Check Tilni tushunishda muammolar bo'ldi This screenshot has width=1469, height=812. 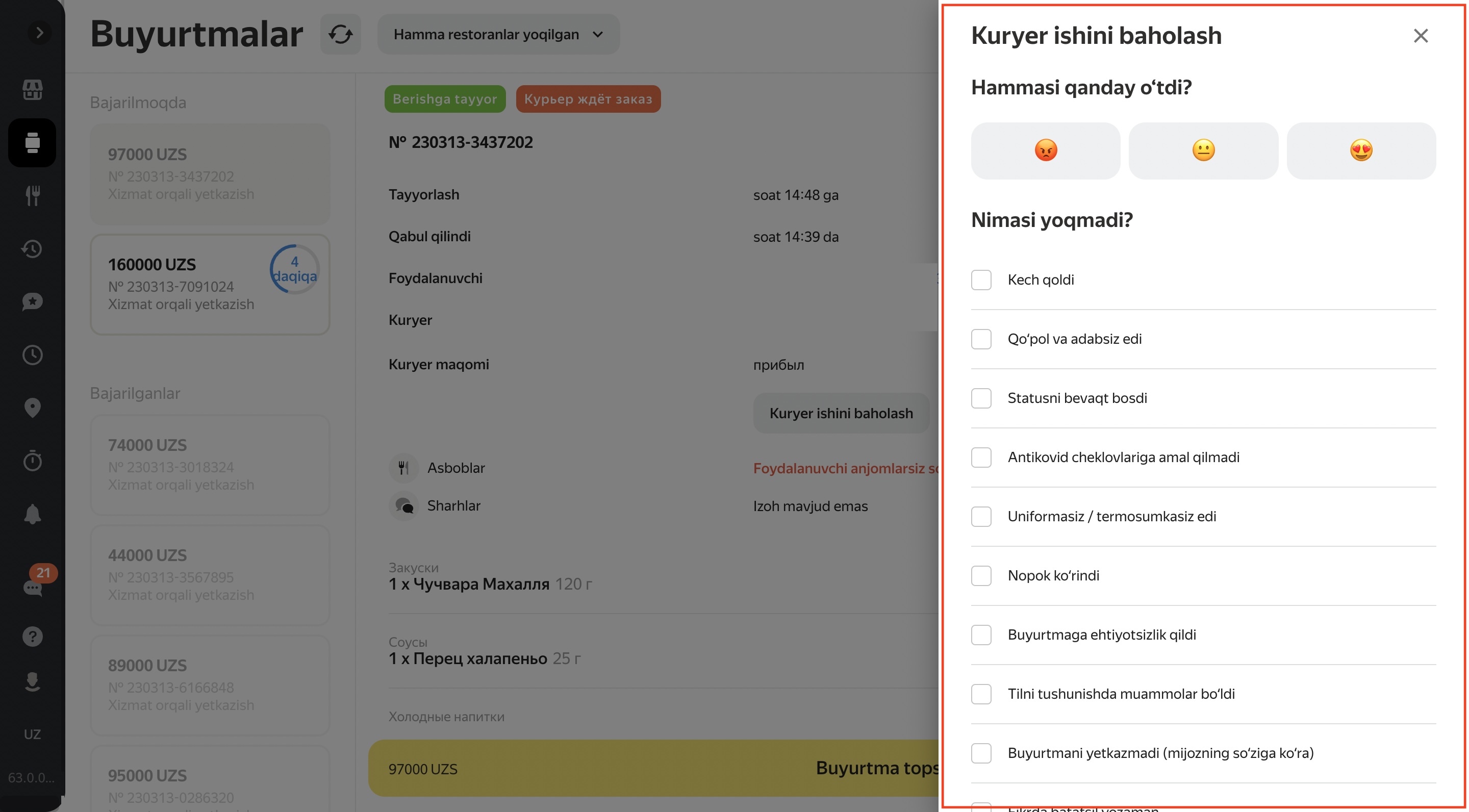pyautogui.click(x=981, y=694)
